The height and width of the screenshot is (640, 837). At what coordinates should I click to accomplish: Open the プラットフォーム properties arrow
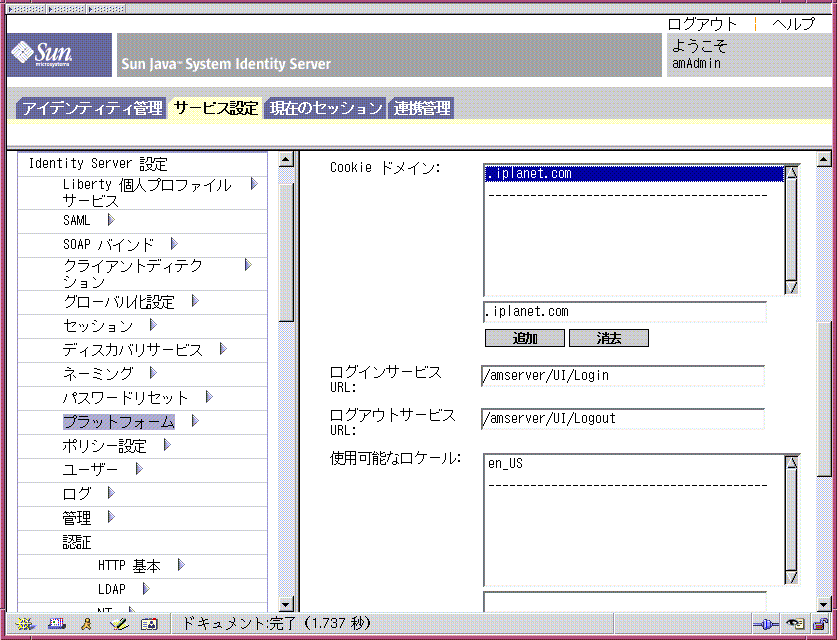click(x=195, y=421)
